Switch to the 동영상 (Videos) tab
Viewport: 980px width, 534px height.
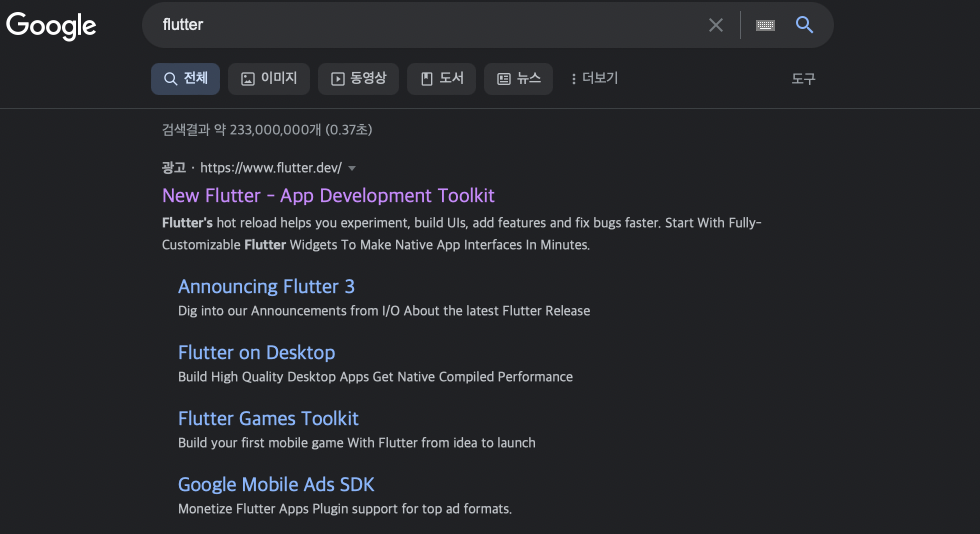[x=358, y=79]
